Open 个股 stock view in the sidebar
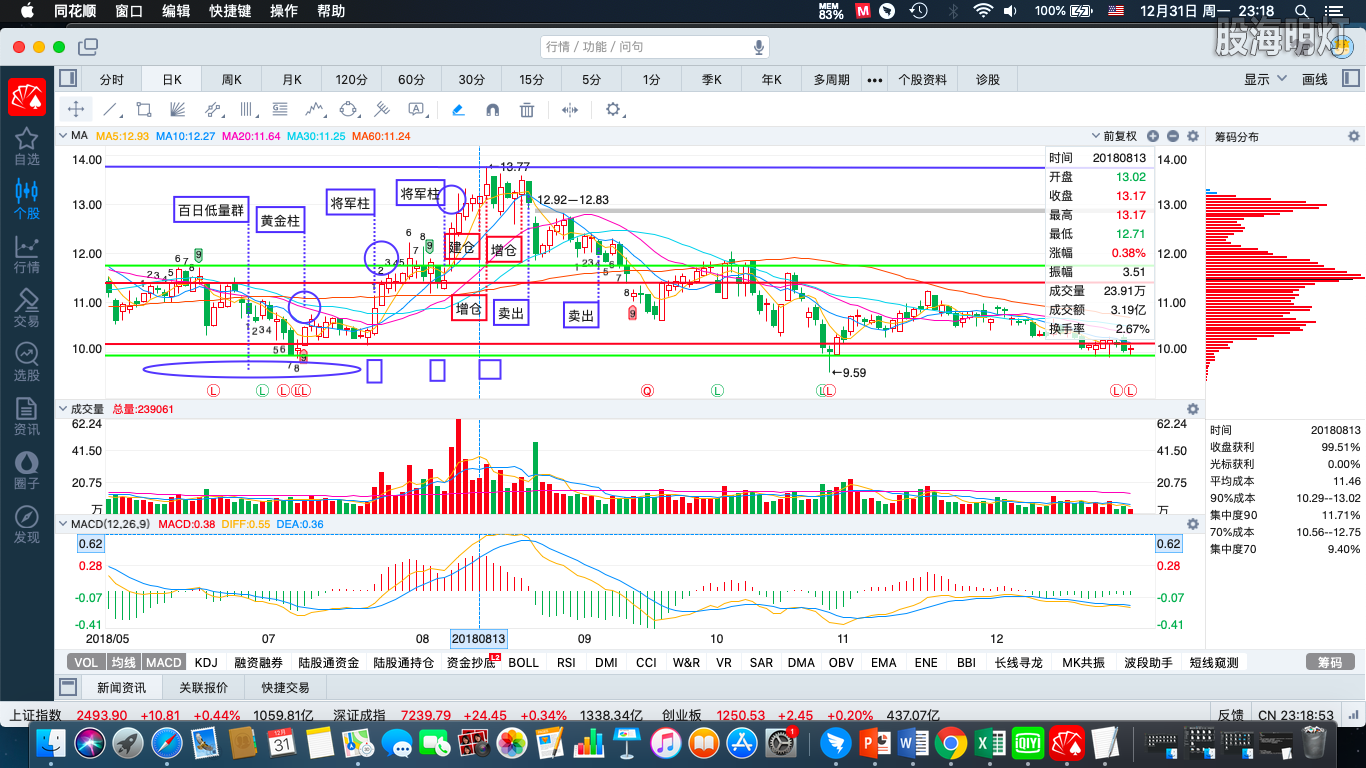1366x768 pixels. click(27, 200)
